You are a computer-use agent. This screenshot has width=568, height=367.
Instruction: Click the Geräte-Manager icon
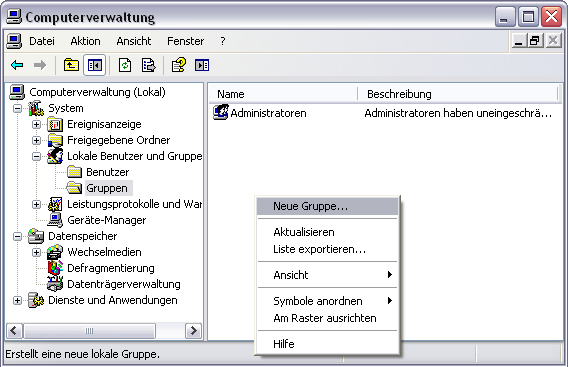tap(55, 220)
